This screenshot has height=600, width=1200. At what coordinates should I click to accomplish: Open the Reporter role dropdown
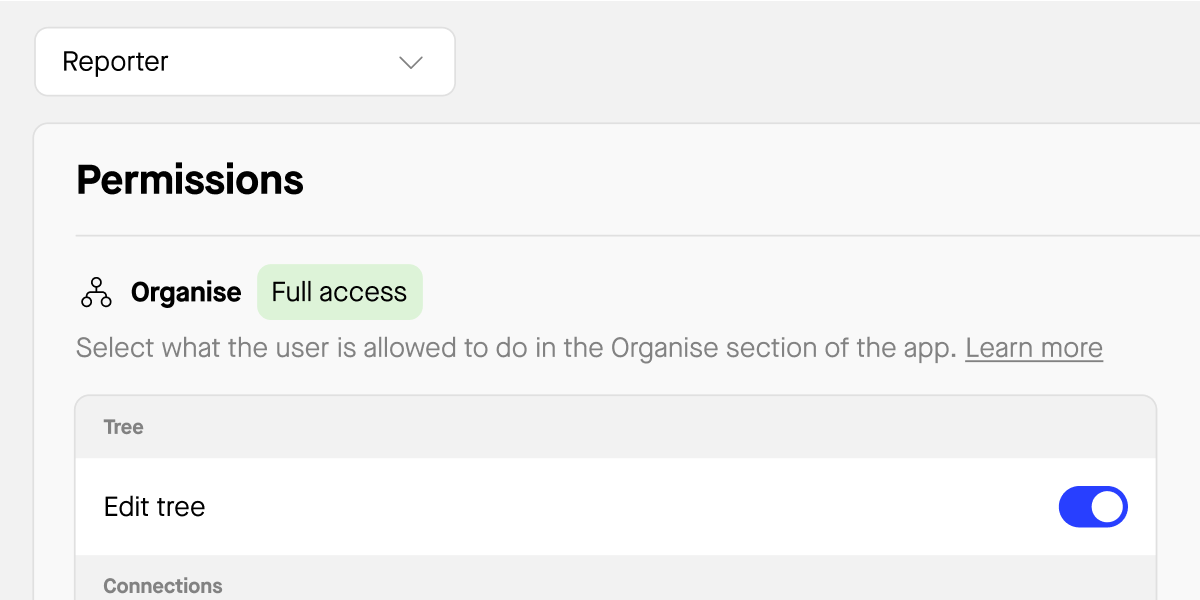245,62
